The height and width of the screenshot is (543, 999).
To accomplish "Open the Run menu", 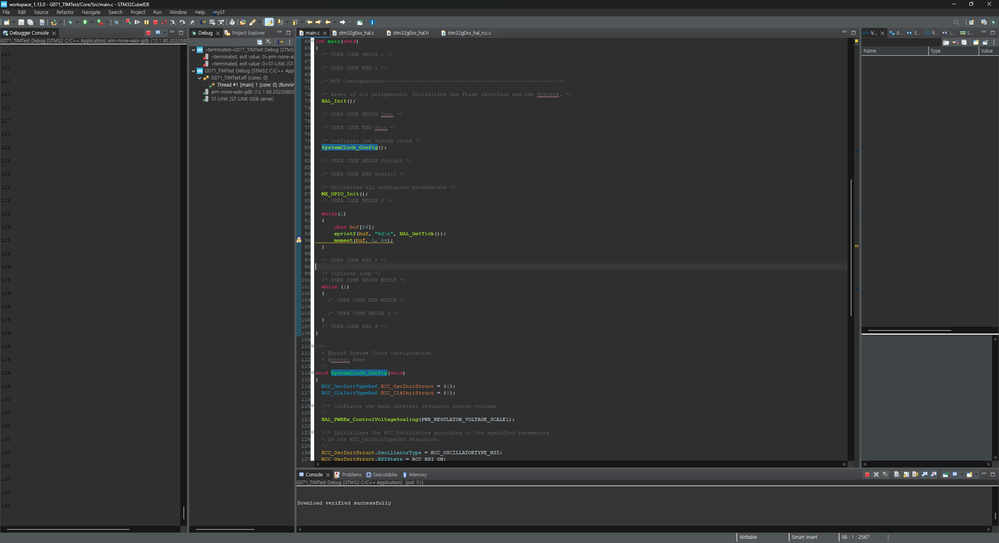I will 157,12.
